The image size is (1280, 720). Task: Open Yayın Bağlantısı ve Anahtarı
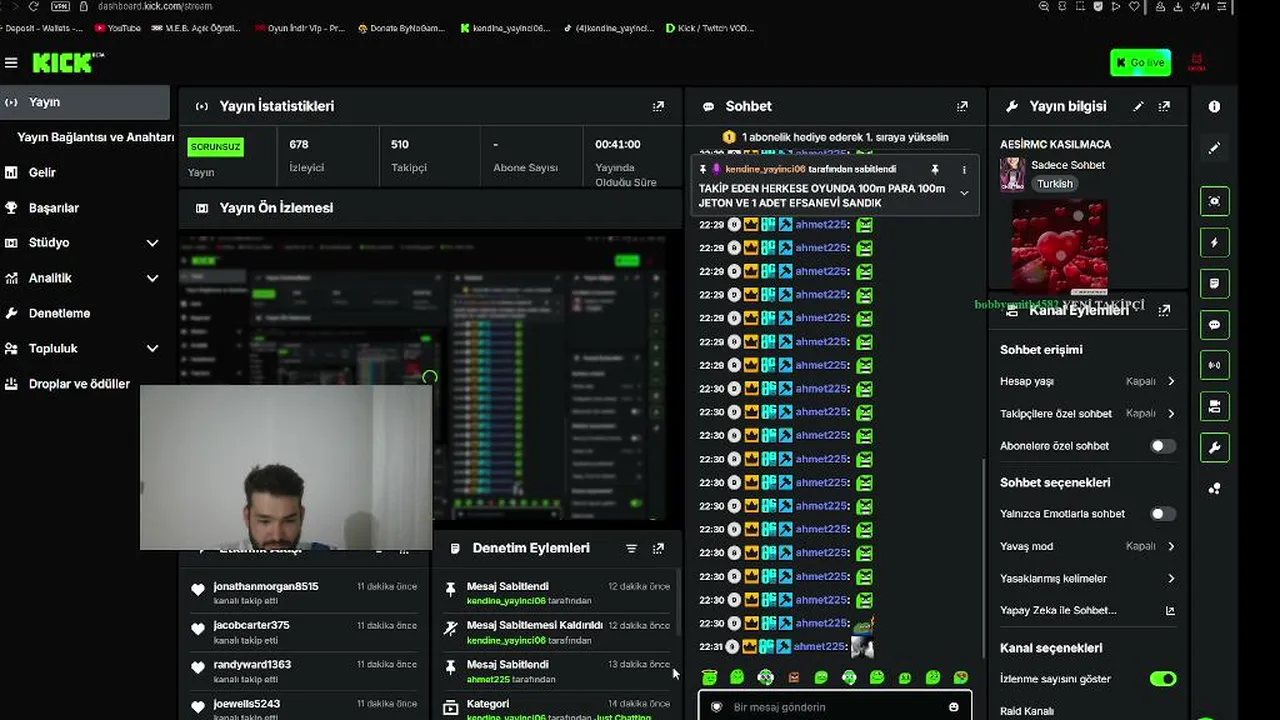coord(95,137)
